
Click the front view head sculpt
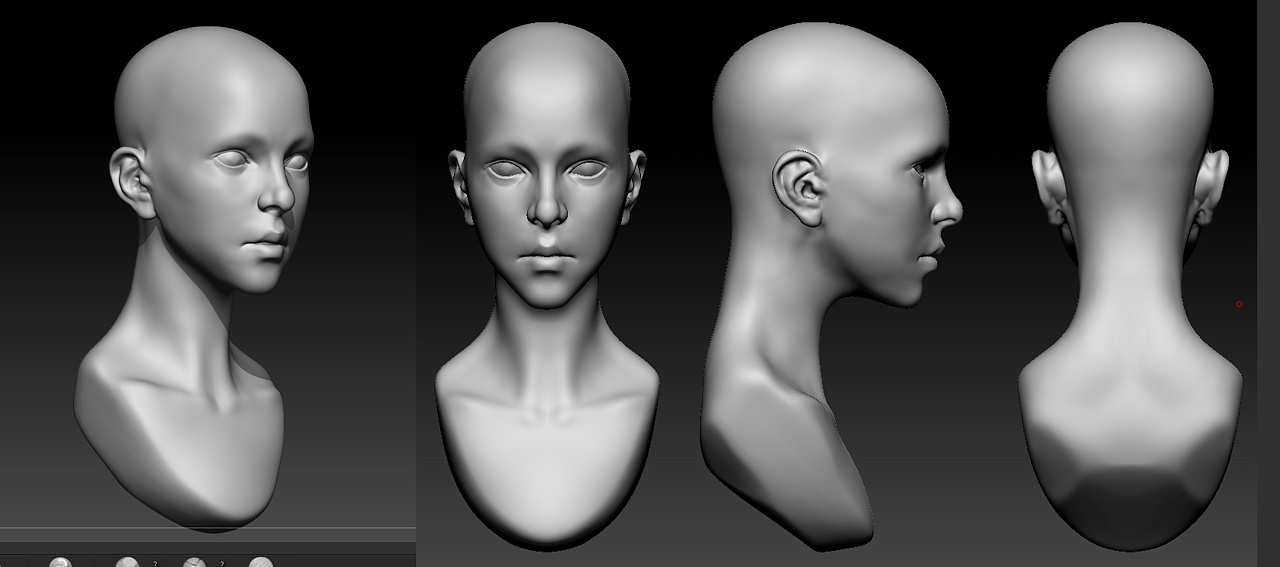(547, 285)
